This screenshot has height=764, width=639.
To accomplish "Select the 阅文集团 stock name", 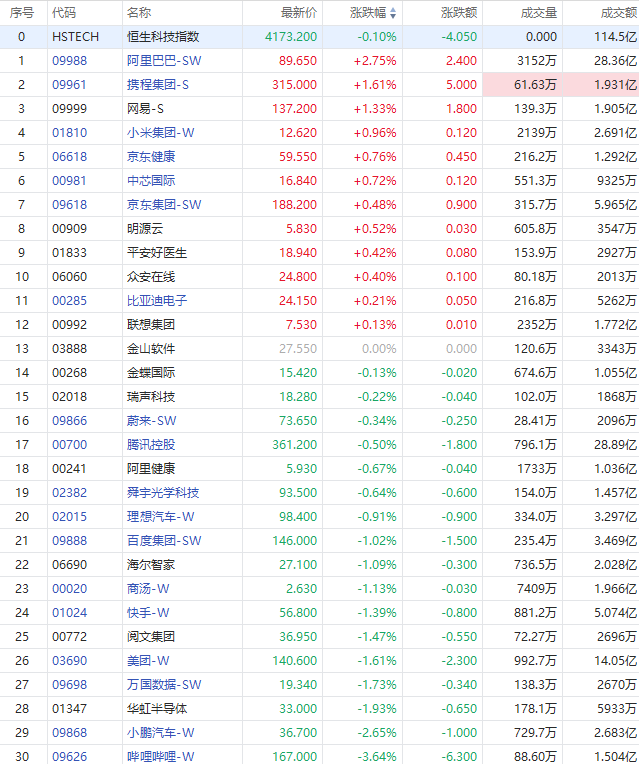I will click(151, 636).
